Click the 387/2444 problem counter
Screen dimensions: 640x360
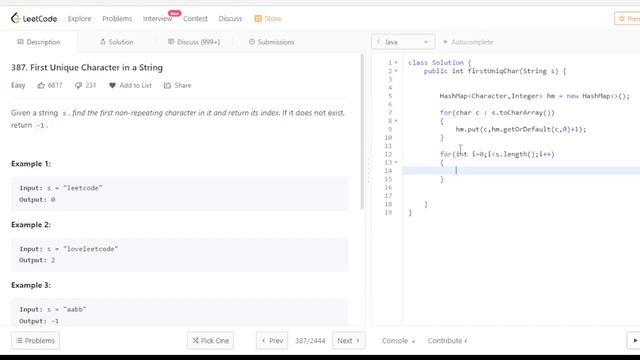(310, 340)
